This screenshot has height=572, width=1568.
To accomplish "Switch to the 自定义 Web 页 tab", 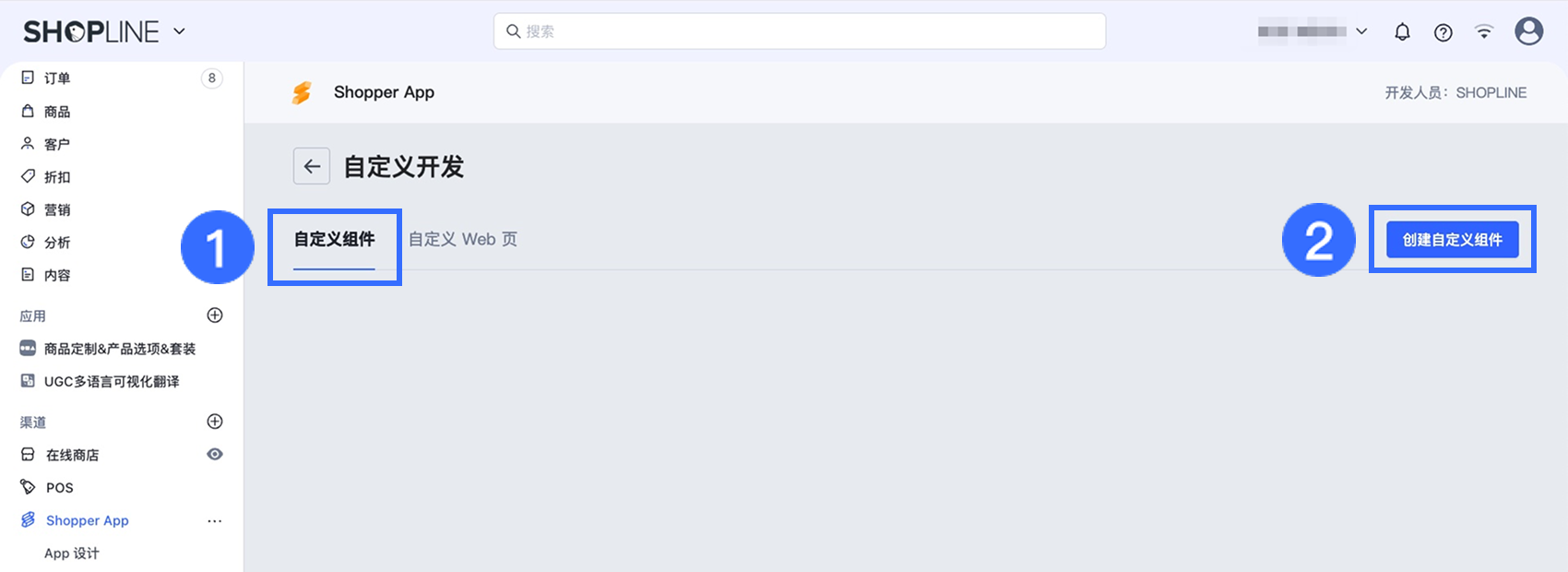I will pos(463,240).
